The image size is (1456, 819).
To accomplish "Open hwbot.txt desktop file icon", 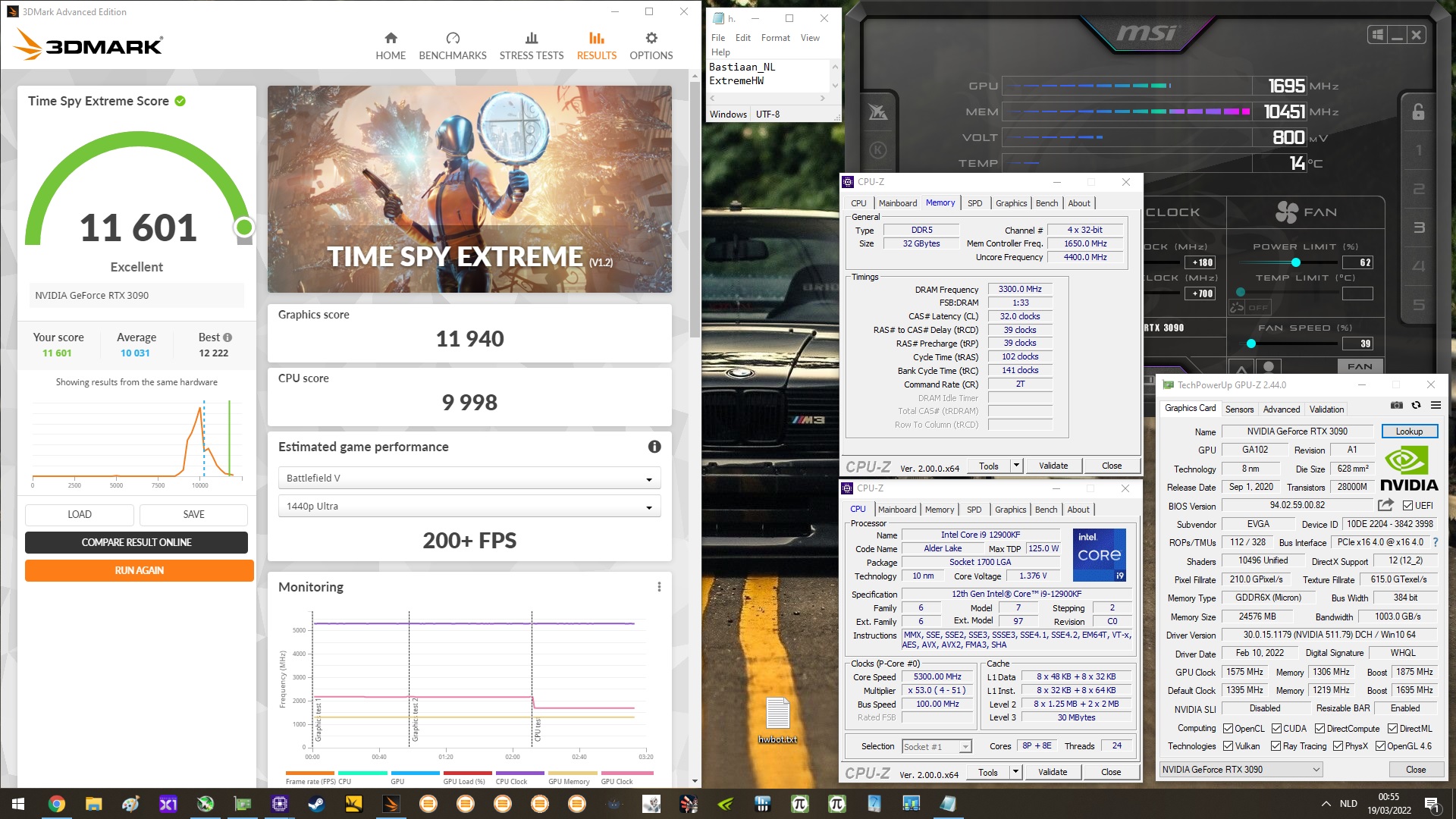I will [777, 720].
